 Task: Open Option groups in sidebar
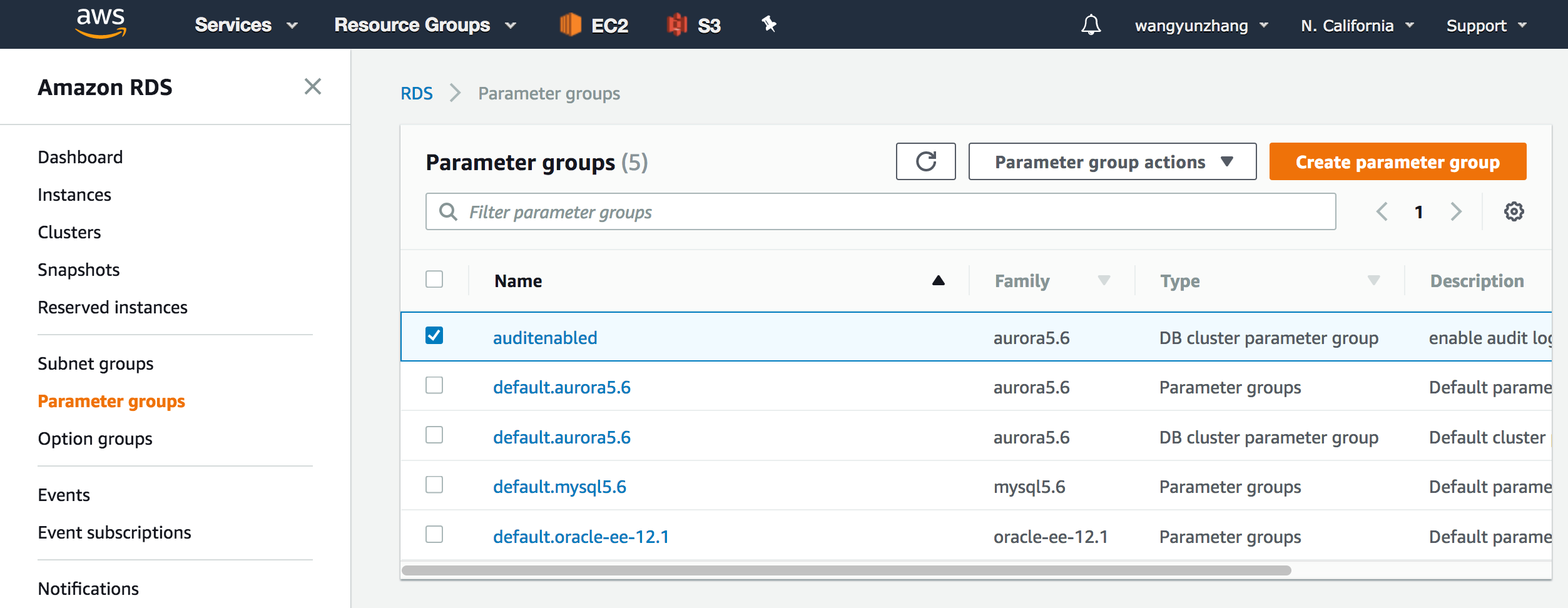pos(95,438)
